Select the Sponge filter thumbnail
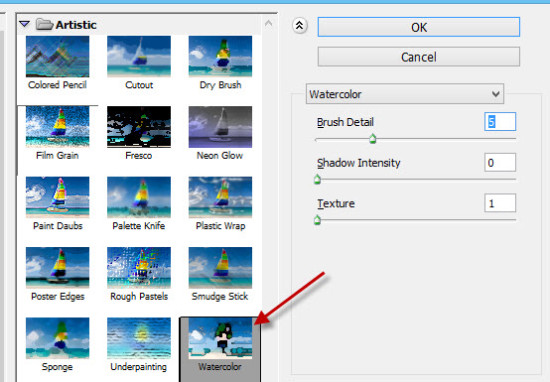The width and height of the screenshot is (550, 382). point(58,338)
